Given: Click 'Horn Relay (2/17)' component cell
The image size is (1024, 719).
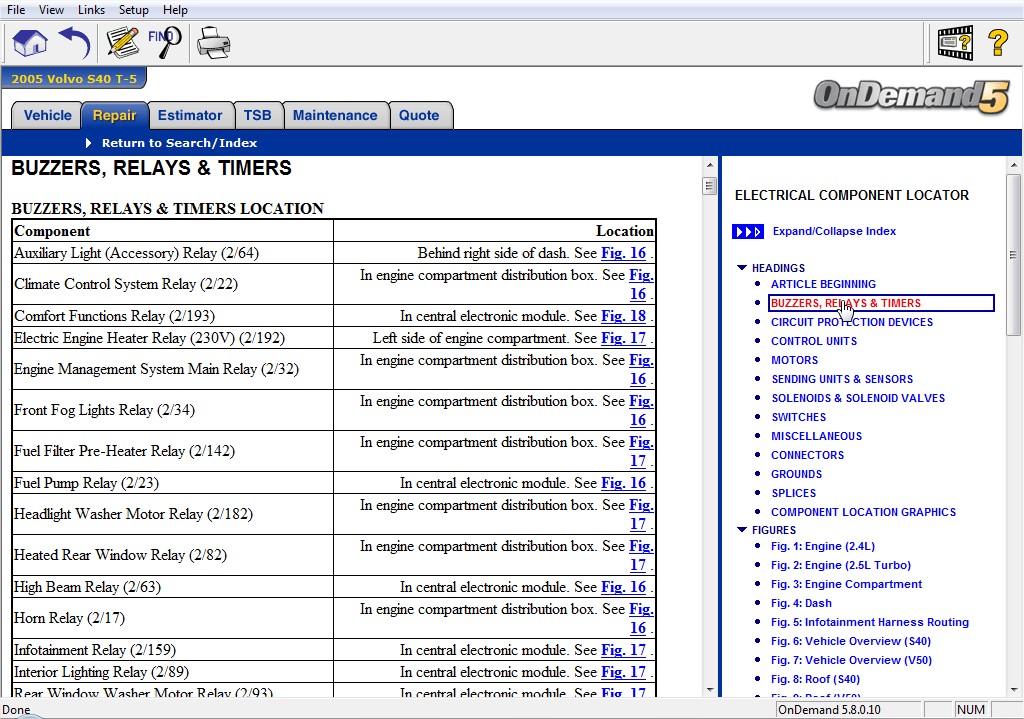Looking at the screenshot, I should (172, 618).
